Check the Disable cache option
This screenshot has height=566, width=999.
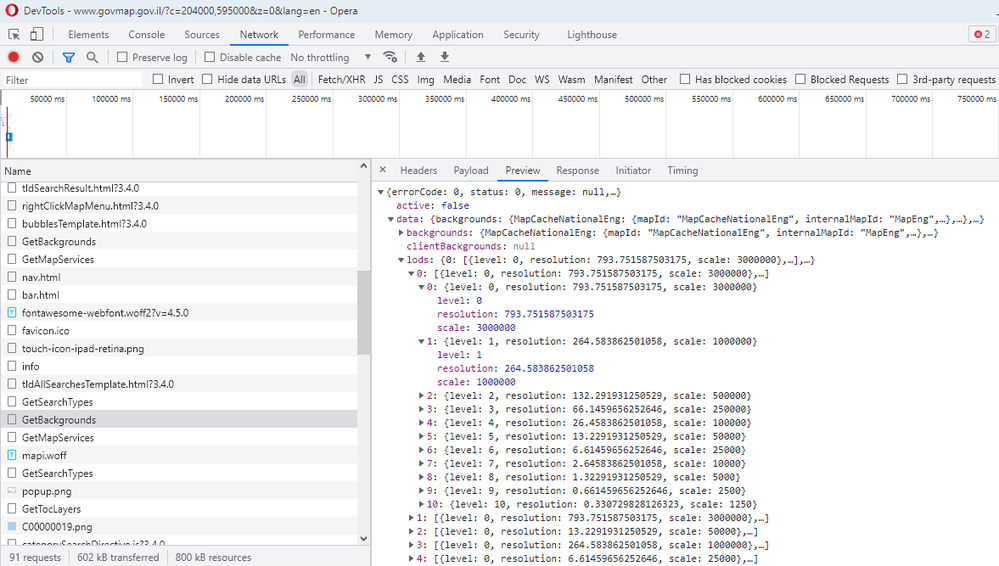[210, 57]
